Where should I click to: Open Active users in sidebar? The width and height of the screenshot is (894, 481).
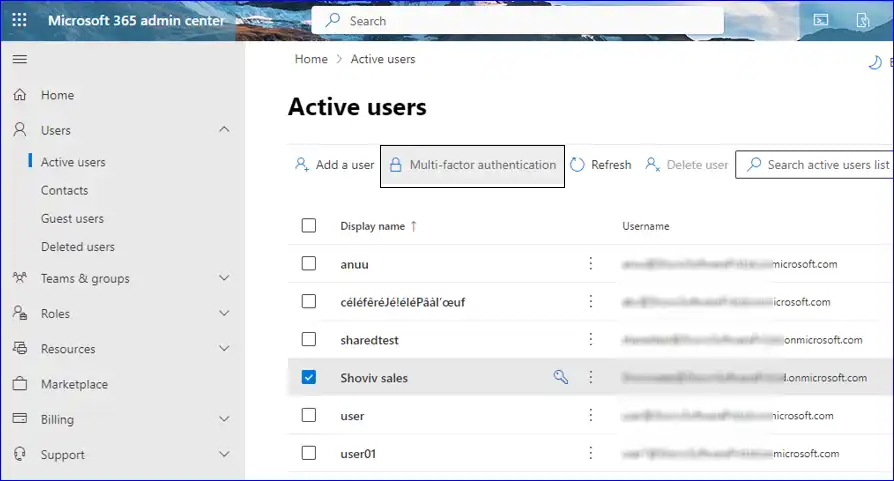pyautogui.click(x=73, y=162)
